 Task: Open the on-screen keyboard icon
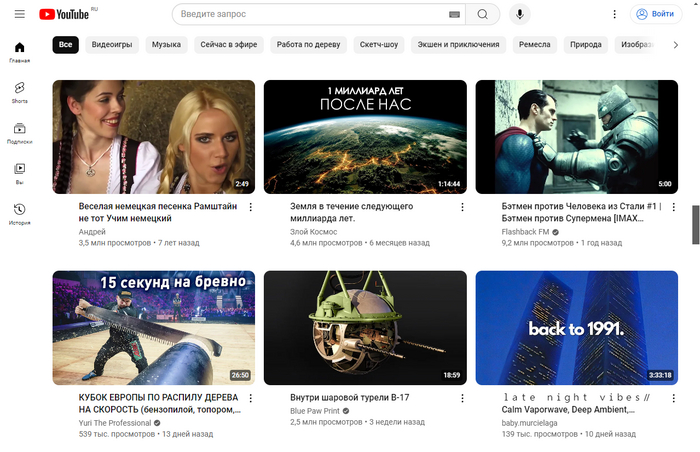click(x=455, y=14)
